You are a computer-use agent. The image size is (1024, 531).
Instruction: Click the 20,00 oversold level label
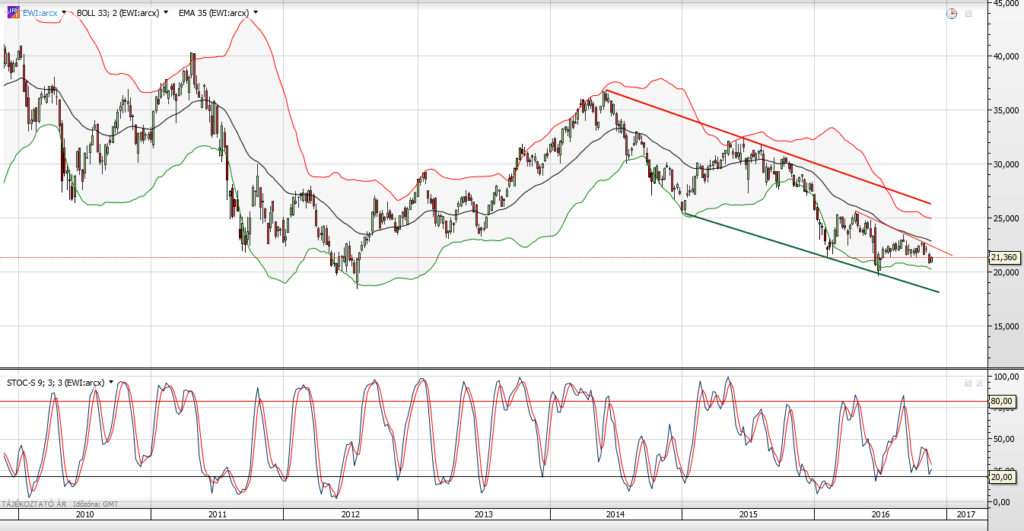pyautogui.click(x=1003, y=477)
